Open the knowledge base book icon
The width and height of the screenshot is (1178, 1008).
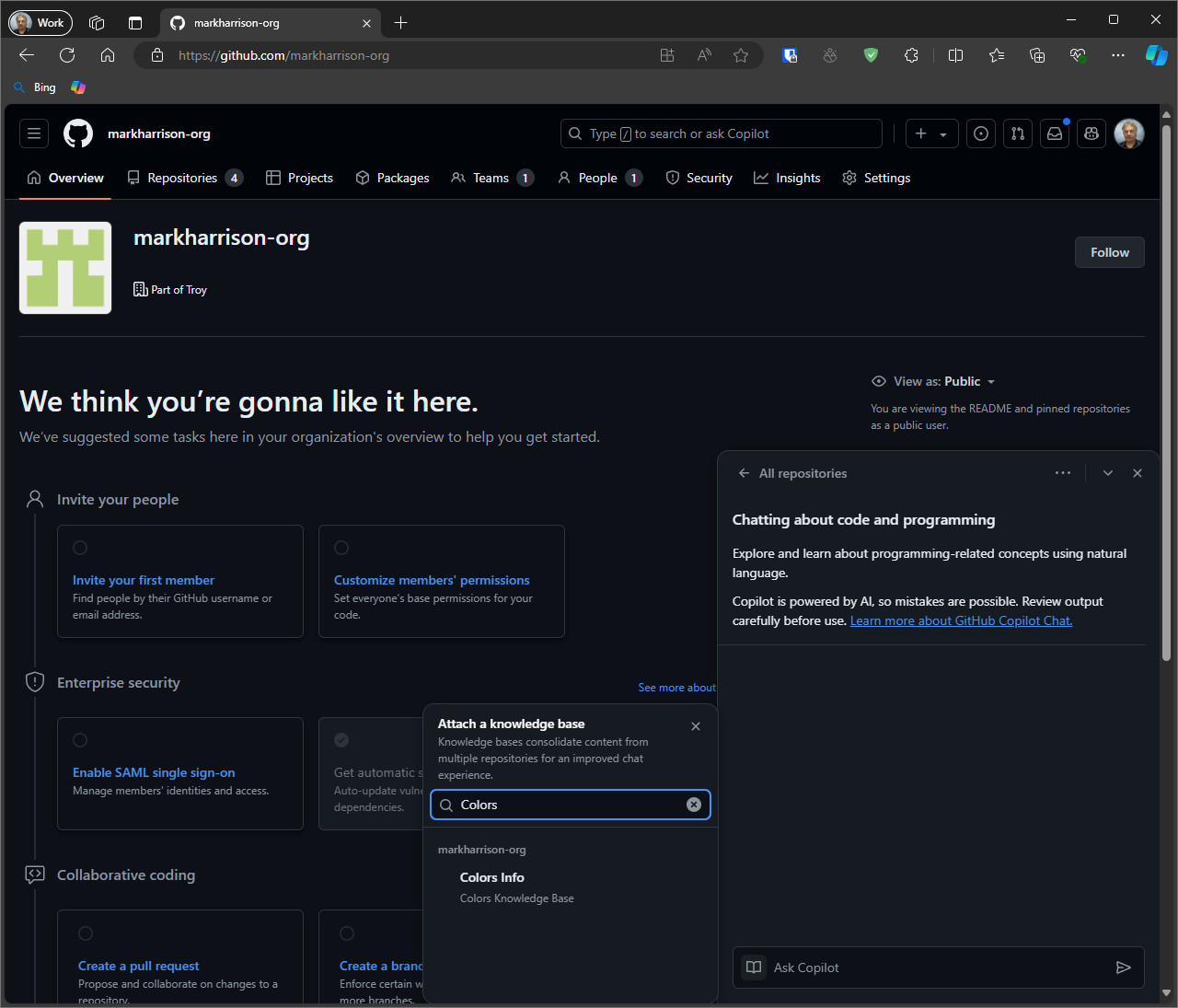point(754,967)
